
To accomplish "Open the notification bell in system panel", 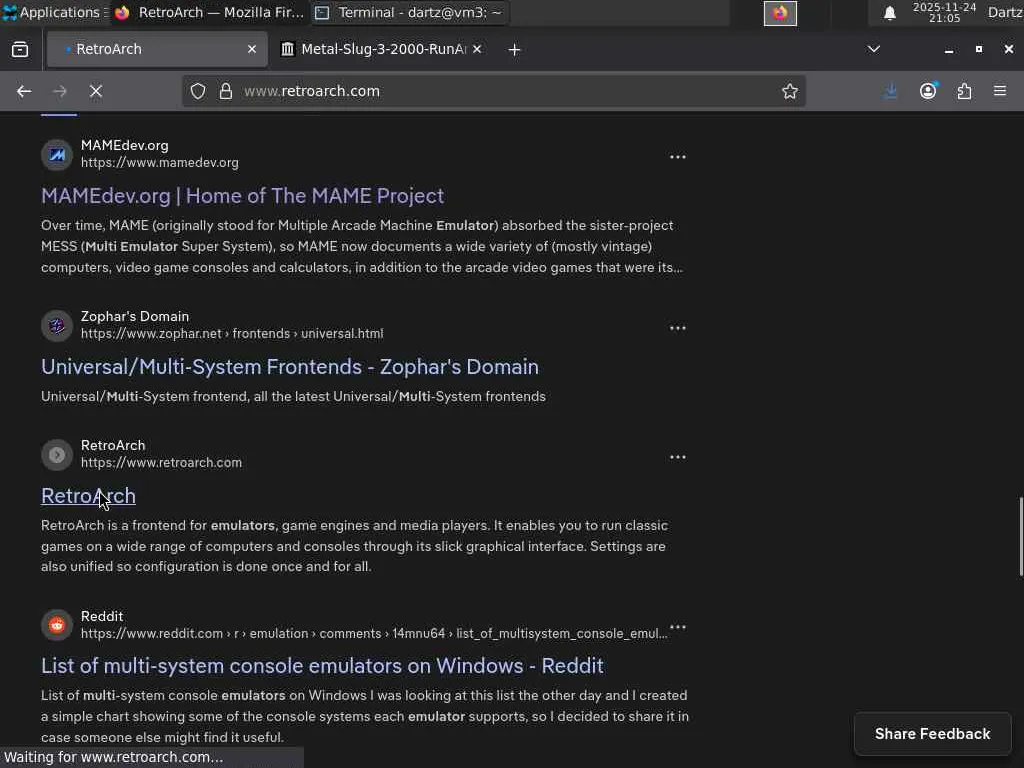I will tap(889, 13).
